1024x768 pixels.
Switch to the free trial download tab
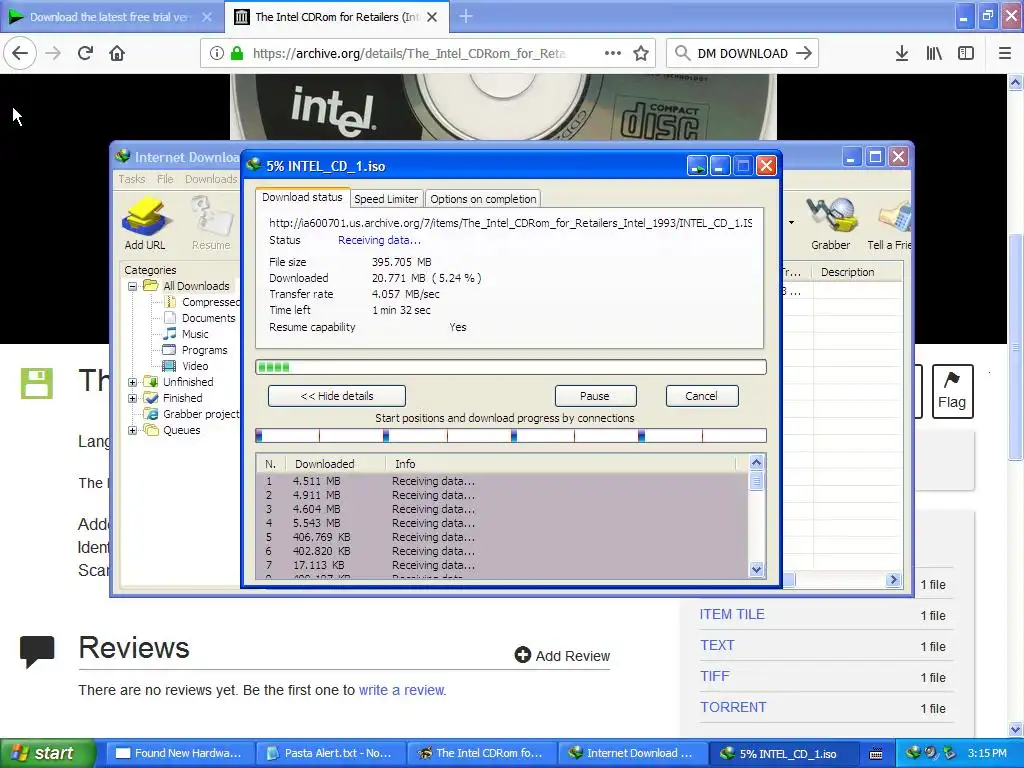110,17
